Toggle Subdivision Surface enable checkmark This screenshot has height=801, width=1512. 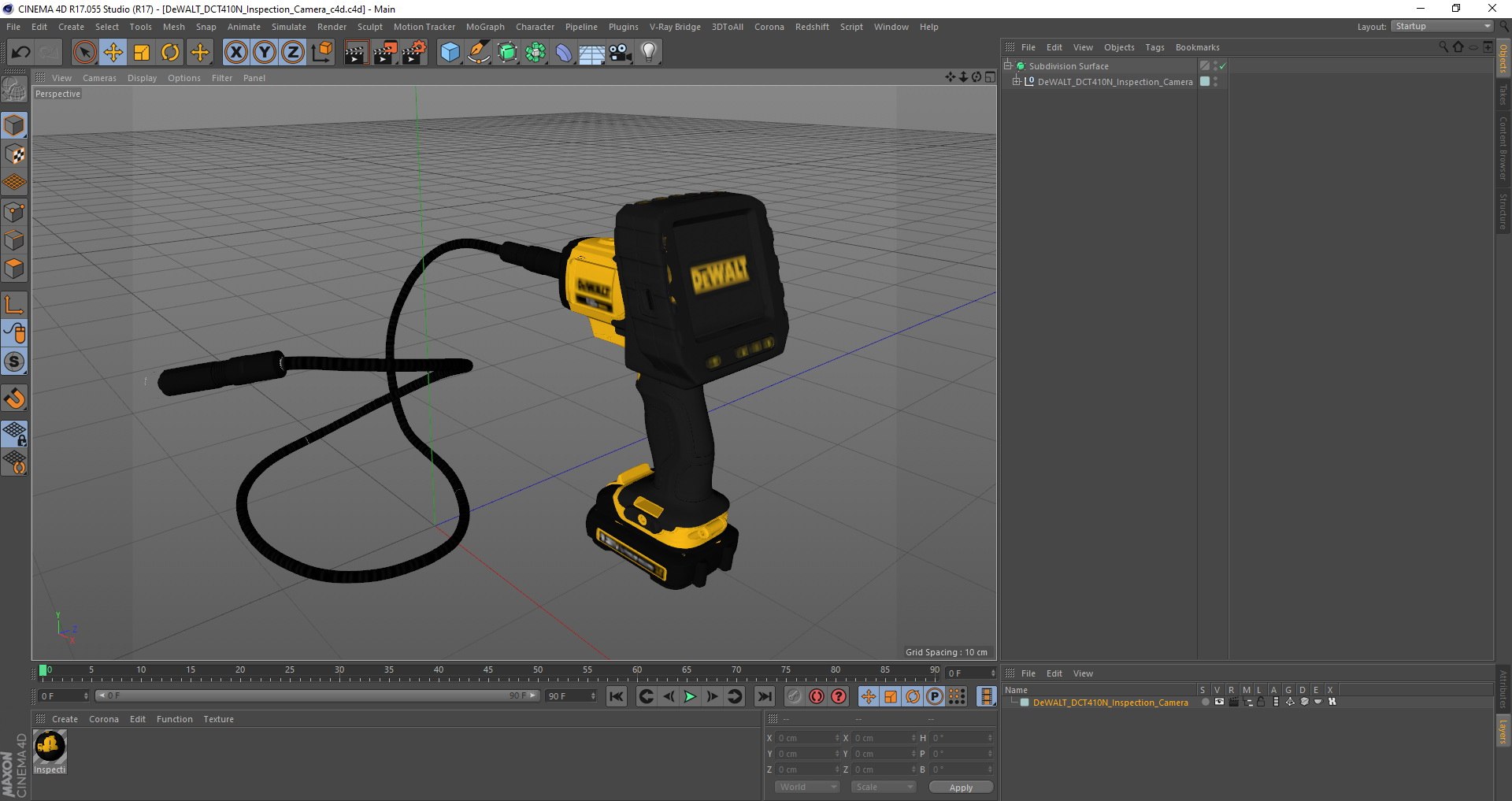[1222, 66]
